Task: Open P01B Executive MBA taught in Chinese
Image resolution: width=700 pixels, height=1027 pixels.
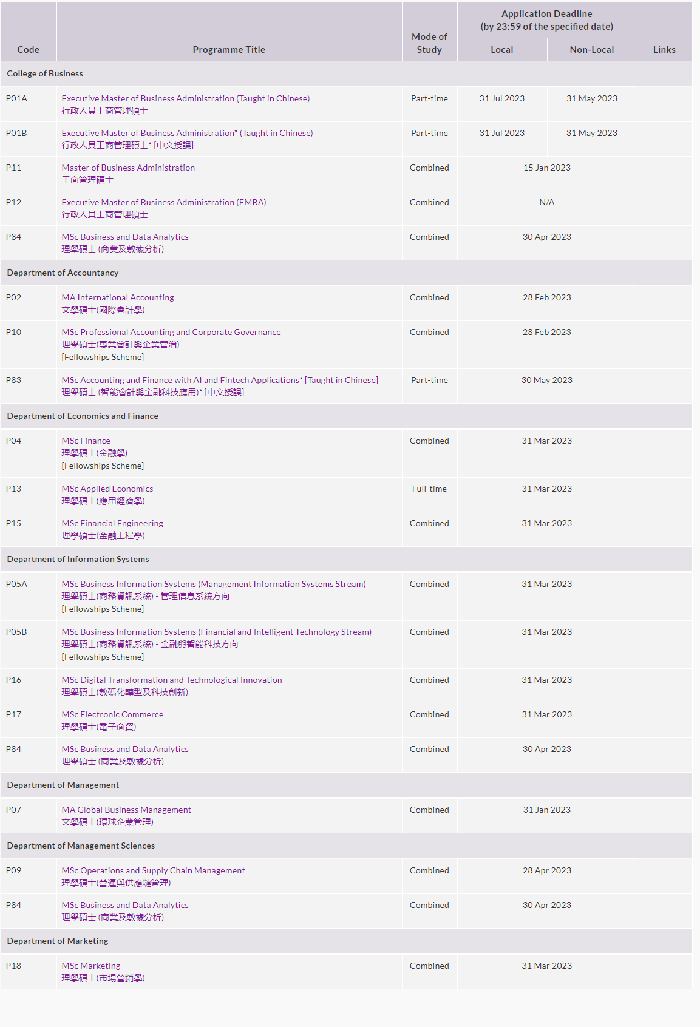Action: pyautogui.click(x=187, y=133)
